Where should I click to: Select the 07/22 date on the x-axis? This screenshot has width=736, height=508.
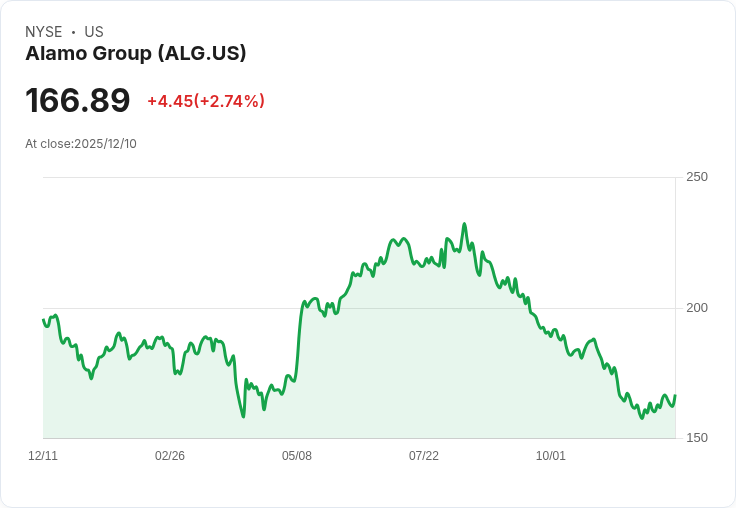point(424,456)
